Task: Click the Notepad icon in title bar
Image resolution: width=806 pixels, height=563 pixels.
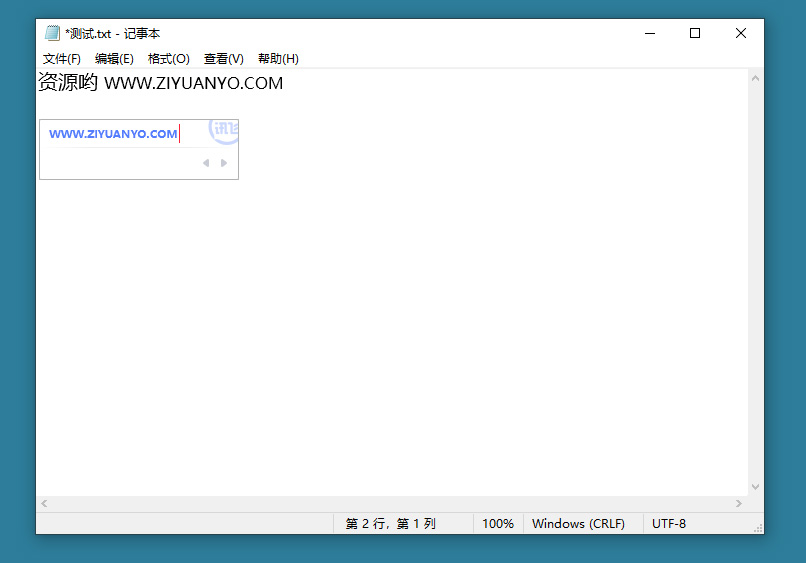Action: 52,33
